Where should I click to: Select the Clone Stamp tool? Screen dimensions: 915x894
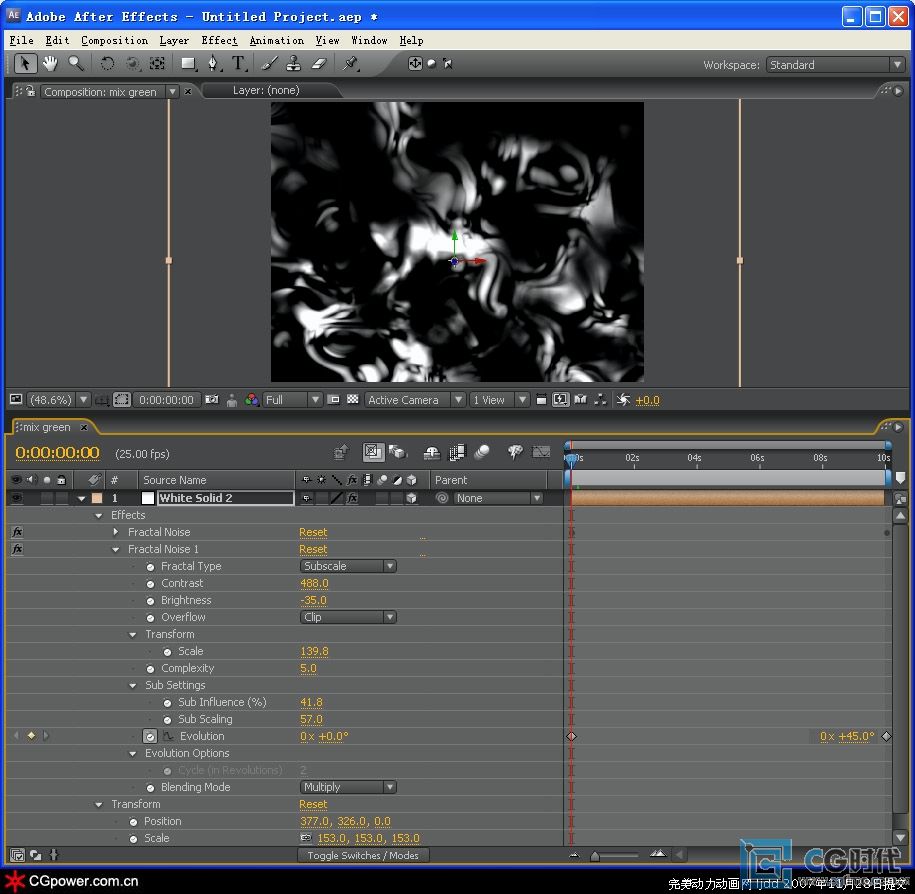(294, 64)
